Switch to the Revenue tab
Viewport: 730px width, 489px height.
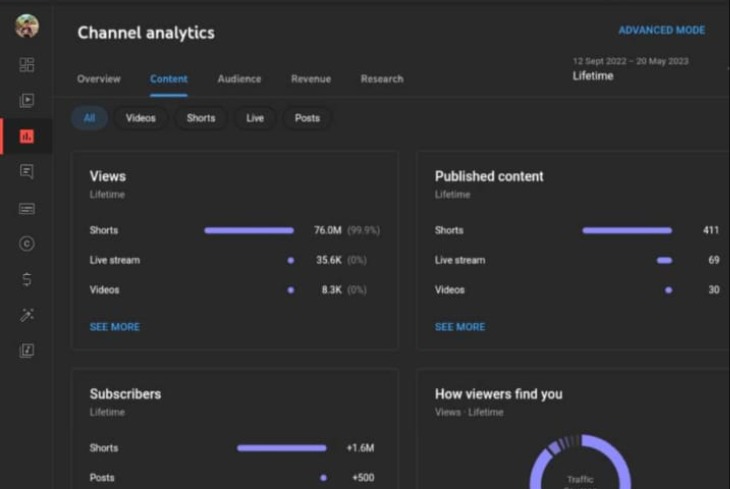pos(311,79)
